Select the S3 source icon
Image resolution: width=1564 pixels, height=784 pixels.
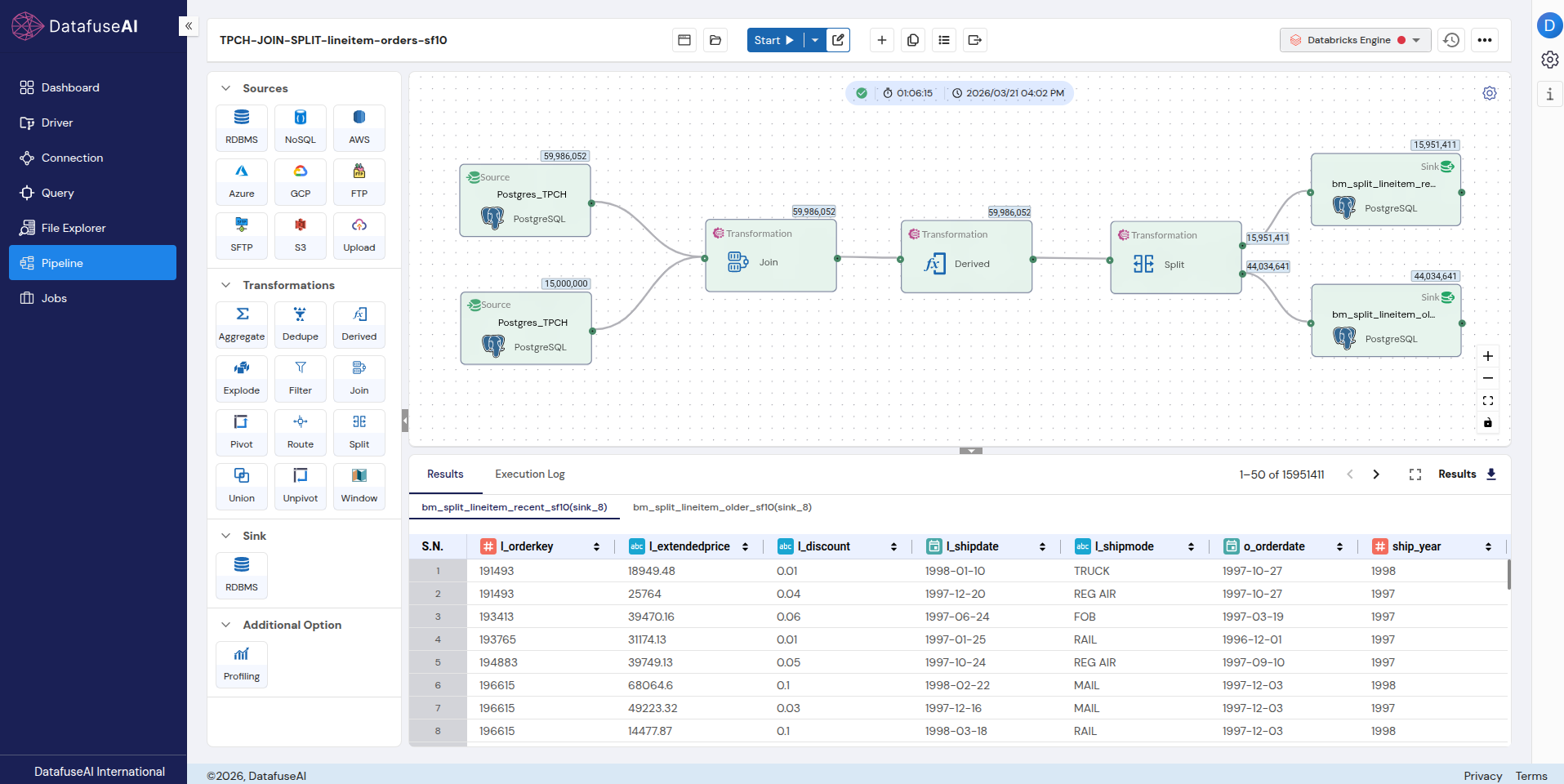tap(301, 235)
